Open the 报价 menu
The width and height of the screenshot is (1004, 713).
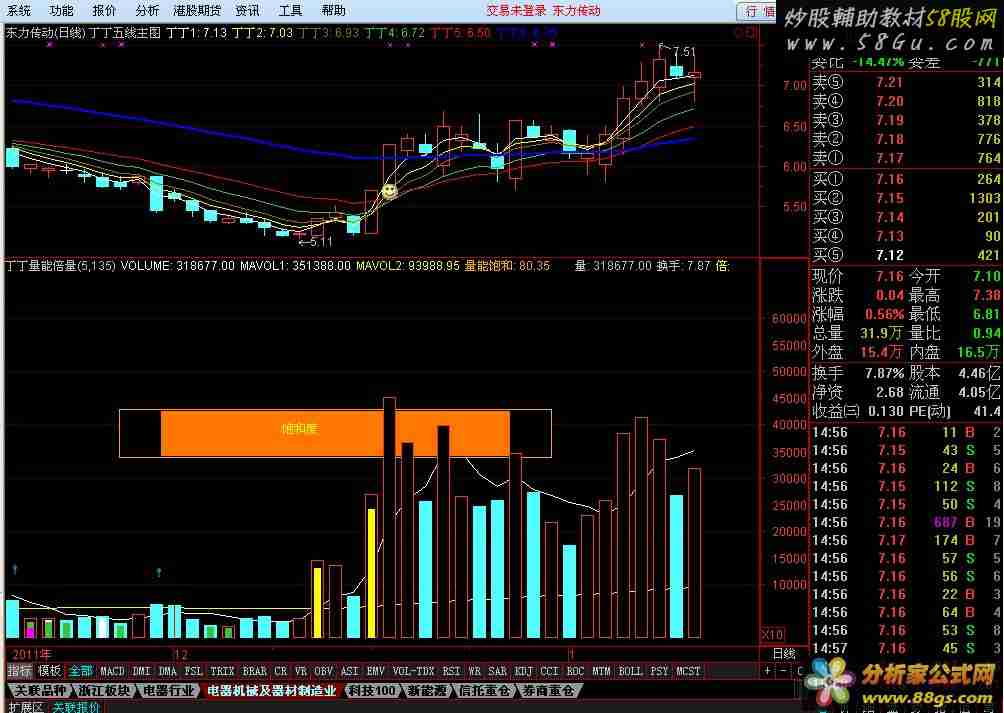click(104, 10)
